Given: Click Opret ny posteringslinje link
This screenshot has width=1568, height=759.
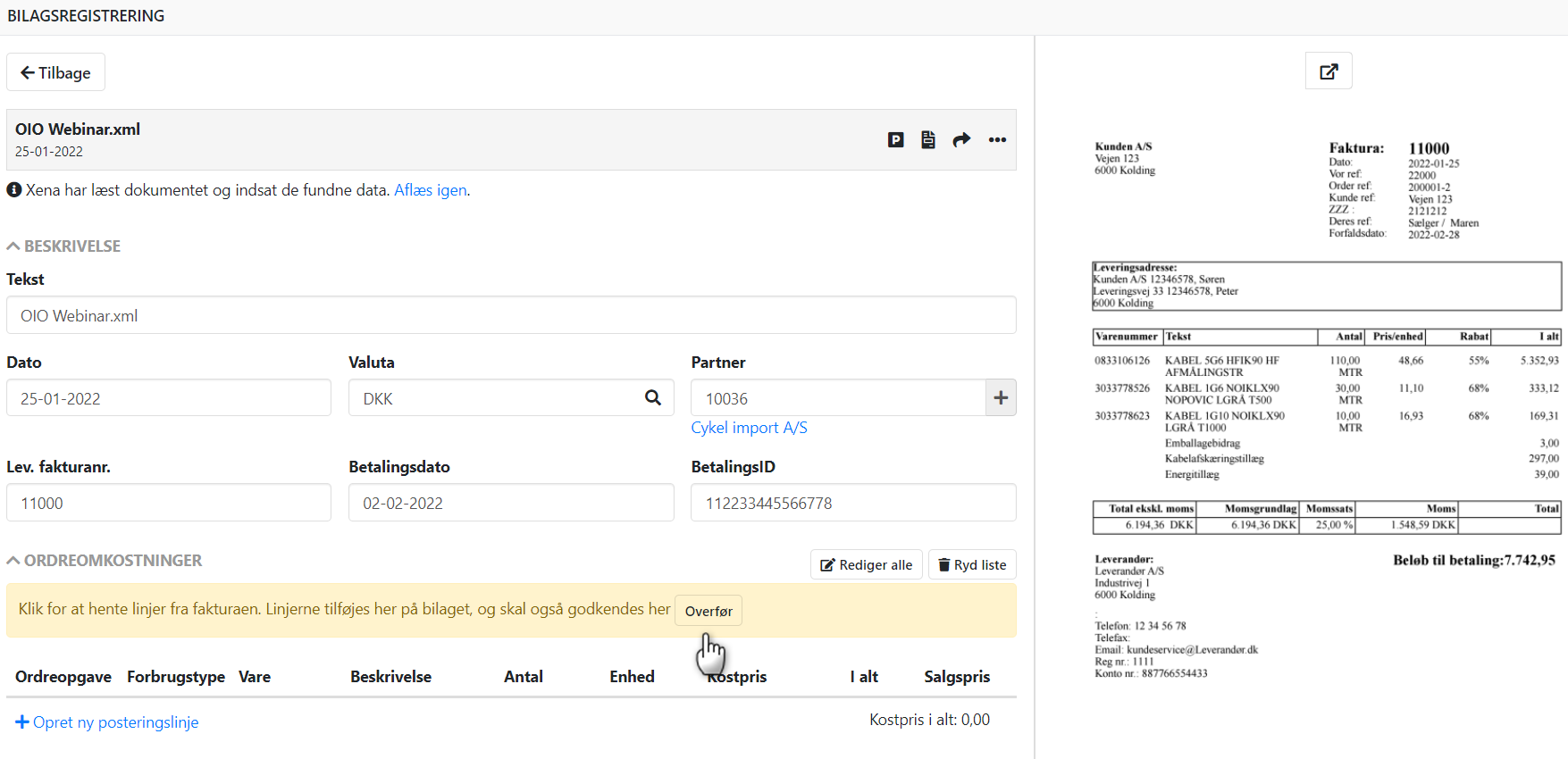Looking at the screenshot, I should [x=107, y=722].
